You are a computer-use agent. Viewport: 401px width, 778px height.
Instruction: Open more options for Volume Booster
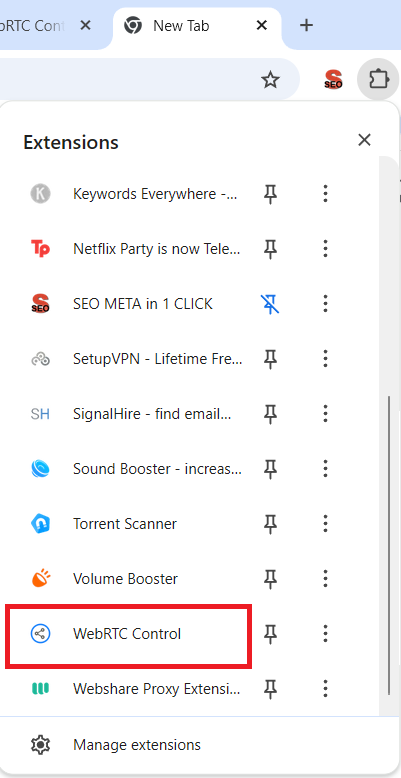[x=326, y=579]
